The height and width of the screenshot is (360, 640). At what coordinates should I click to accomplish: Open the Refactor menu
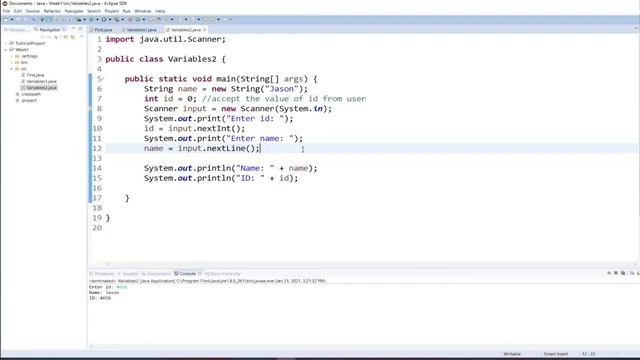coord(52,11)
